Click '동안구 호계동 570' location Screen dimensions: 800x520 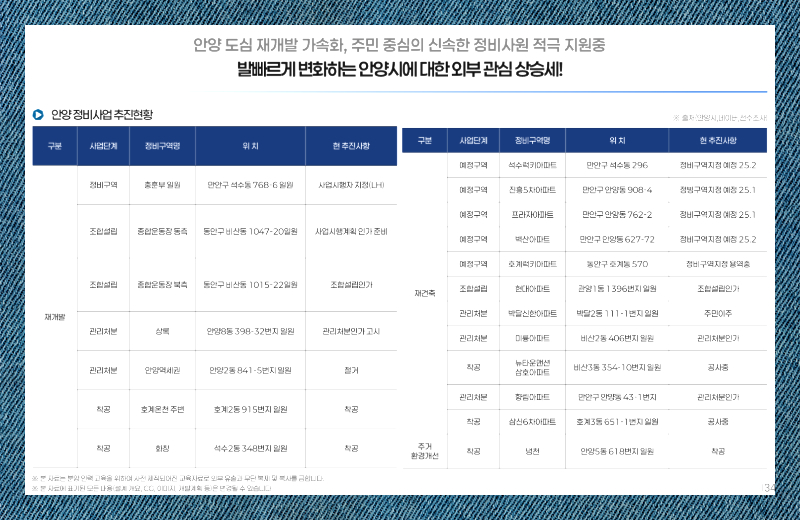617,264
